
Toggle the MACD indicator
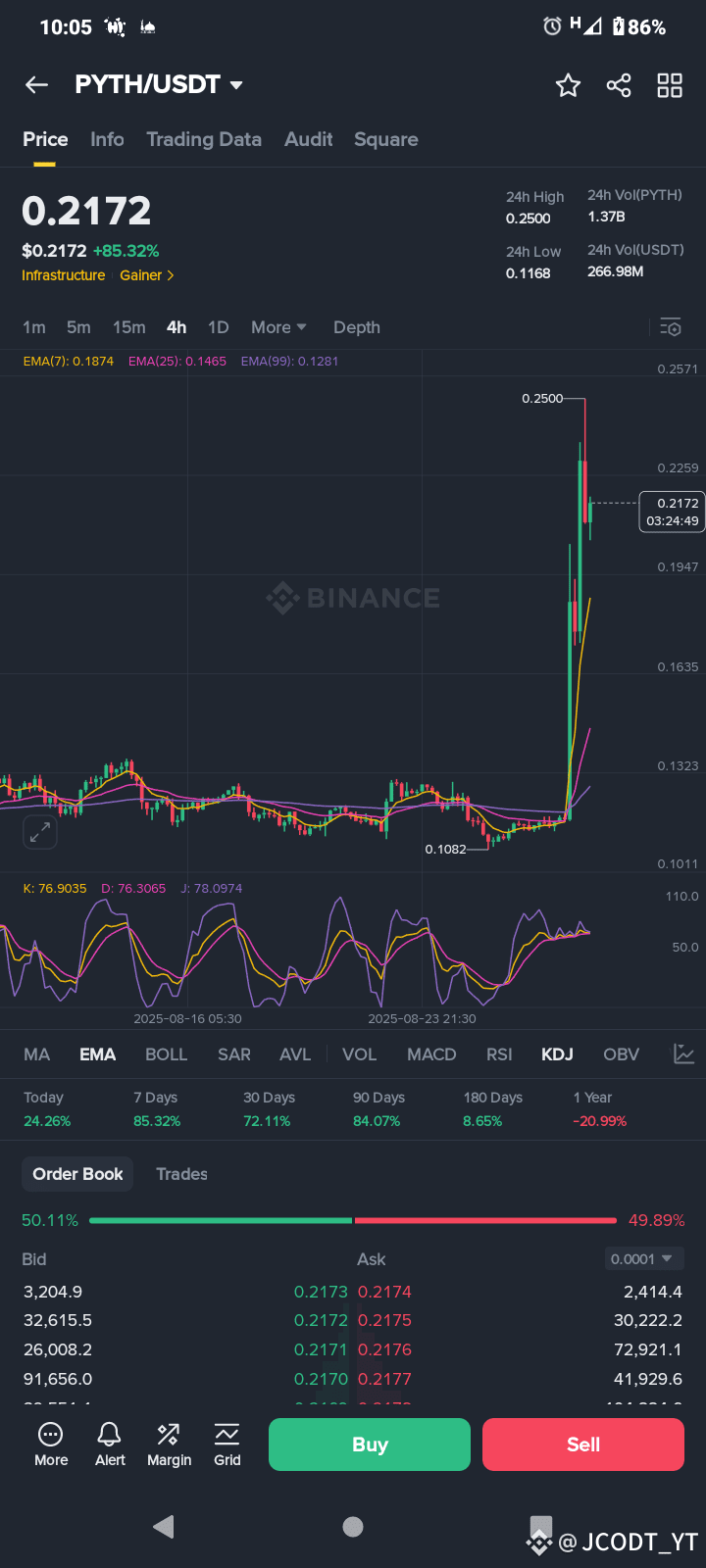click(x=431, y=1054)
